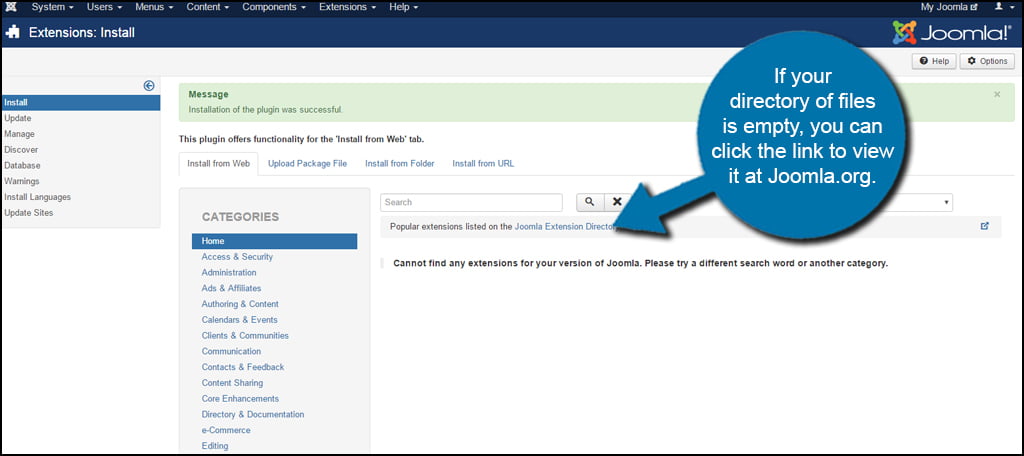Viewport: 1024px width, 456px height.
Task: Select Contacts & Feedback category
Action: (x=243, y=367)
